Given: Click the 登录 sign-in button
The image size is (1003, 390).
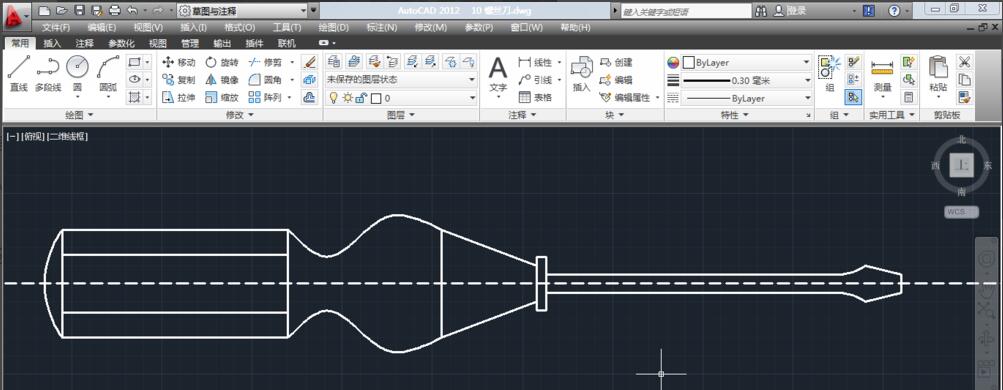Looking at the screenshot, I should [791, 10].
